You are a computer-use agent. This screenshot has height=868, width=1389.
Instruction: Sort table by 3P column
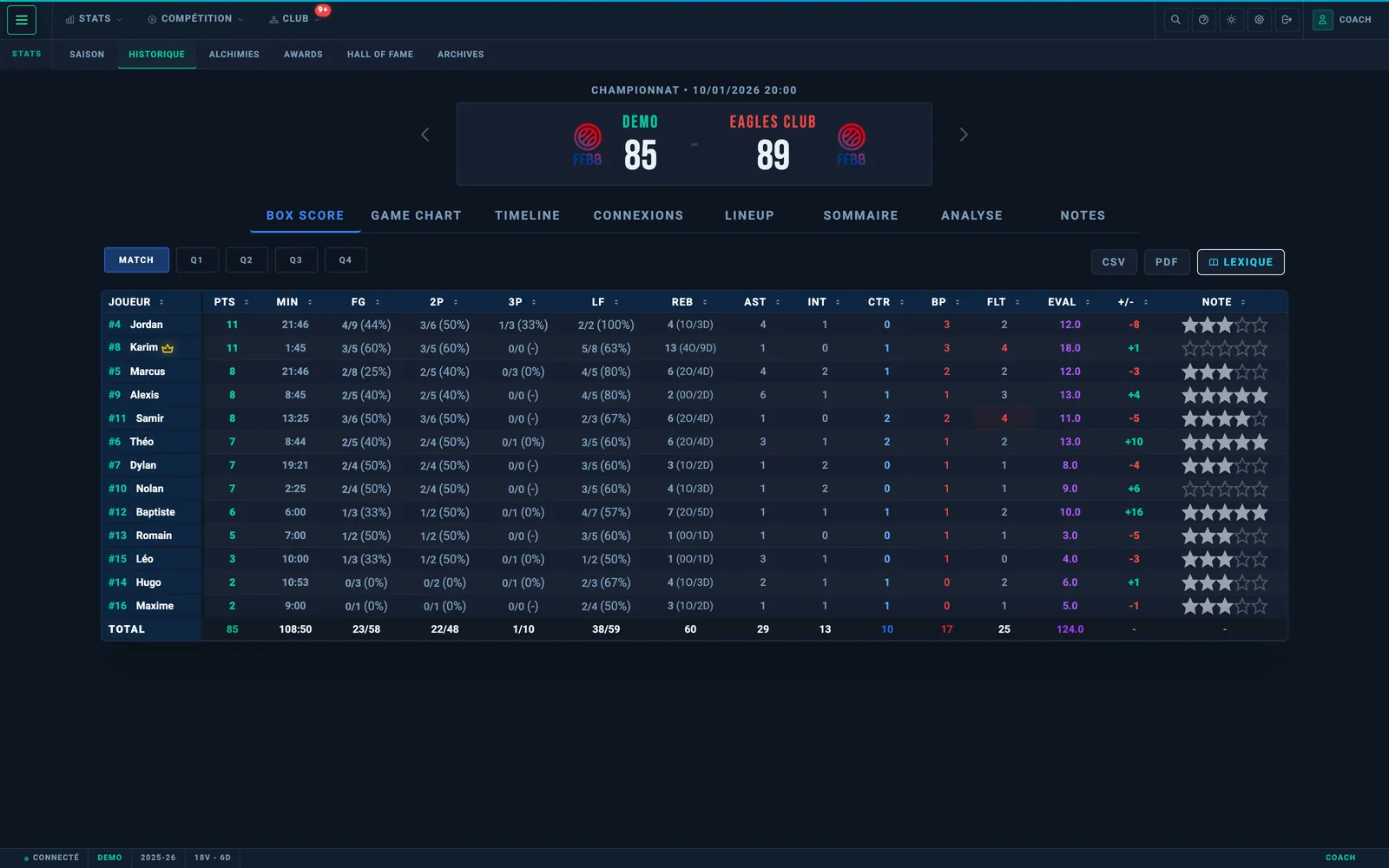[x=523, y=302]
